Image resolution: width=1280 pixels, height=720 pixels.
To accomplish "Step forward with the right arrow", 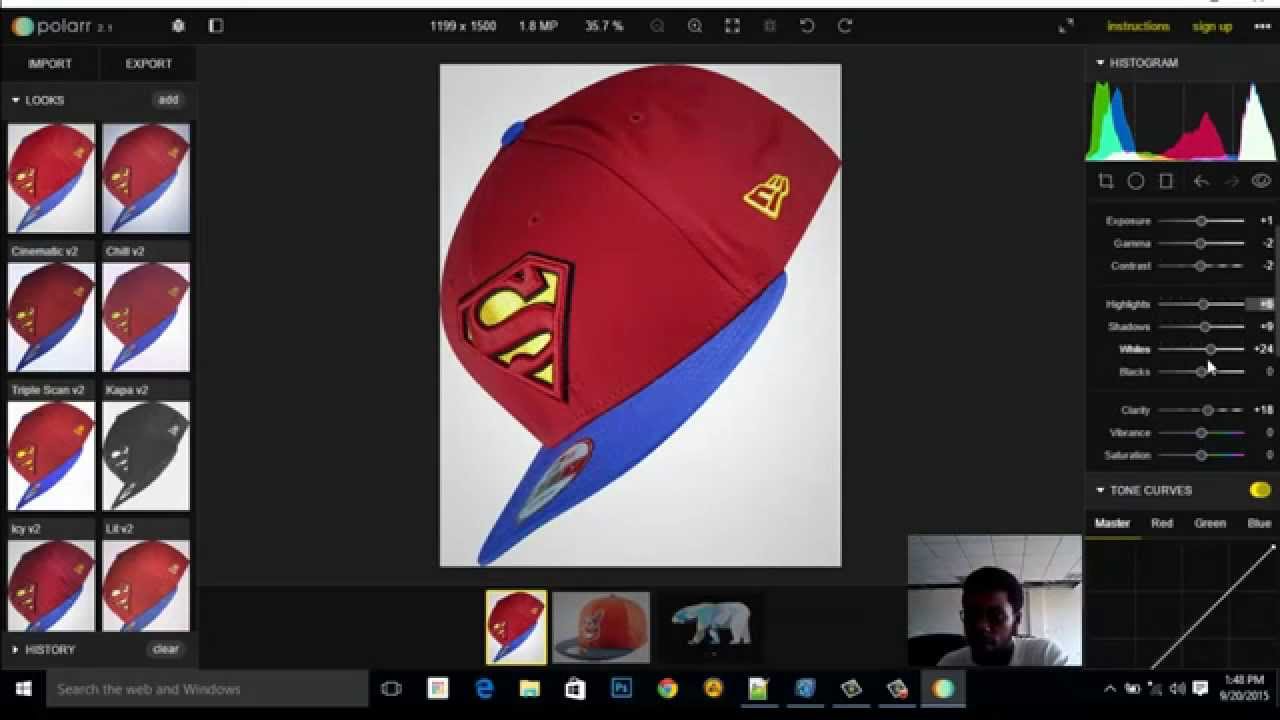I will [x=1232, y=181].
